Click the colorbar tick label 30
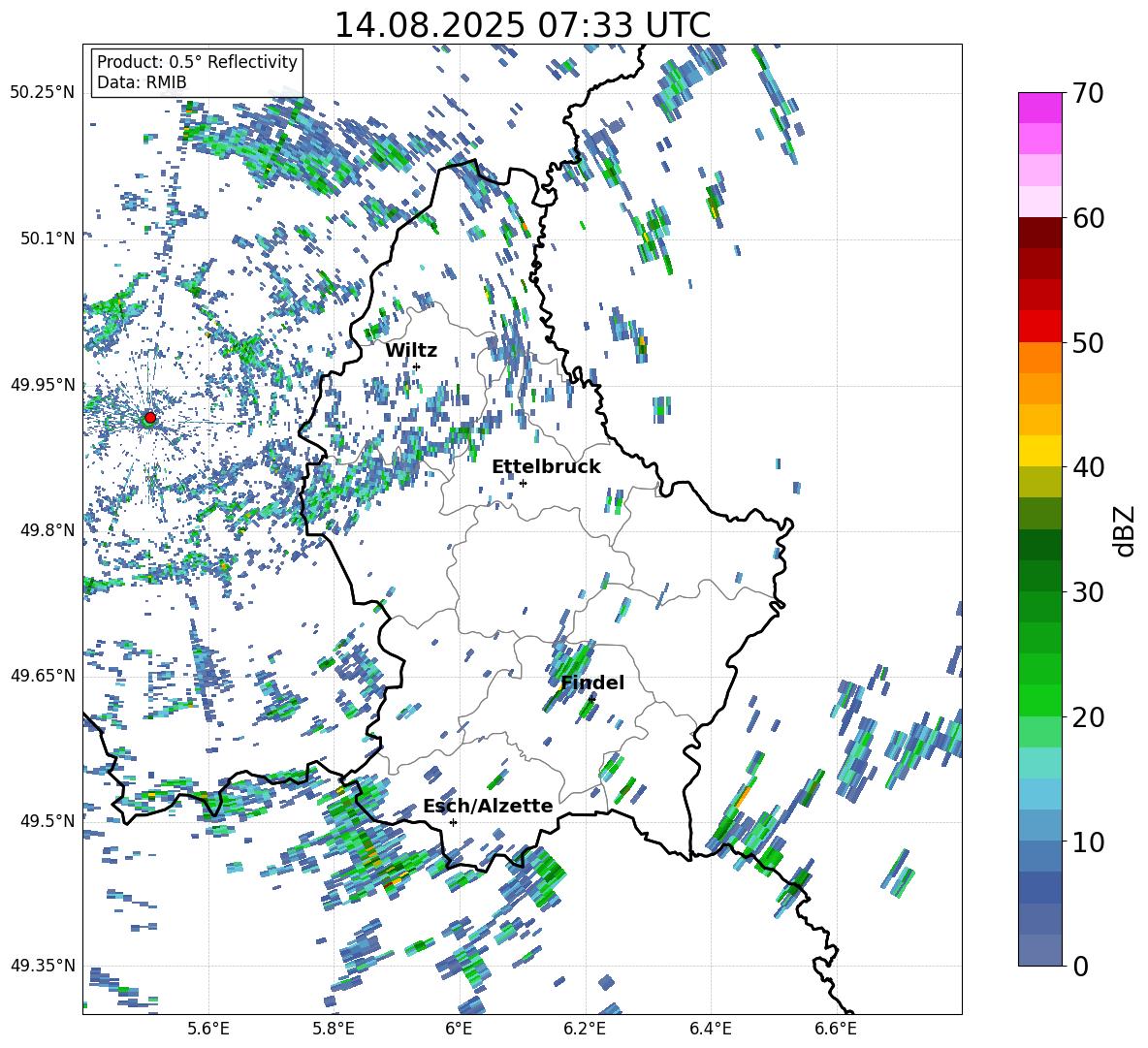The image size is (1148, 1048). click(x=1088, y=592)
